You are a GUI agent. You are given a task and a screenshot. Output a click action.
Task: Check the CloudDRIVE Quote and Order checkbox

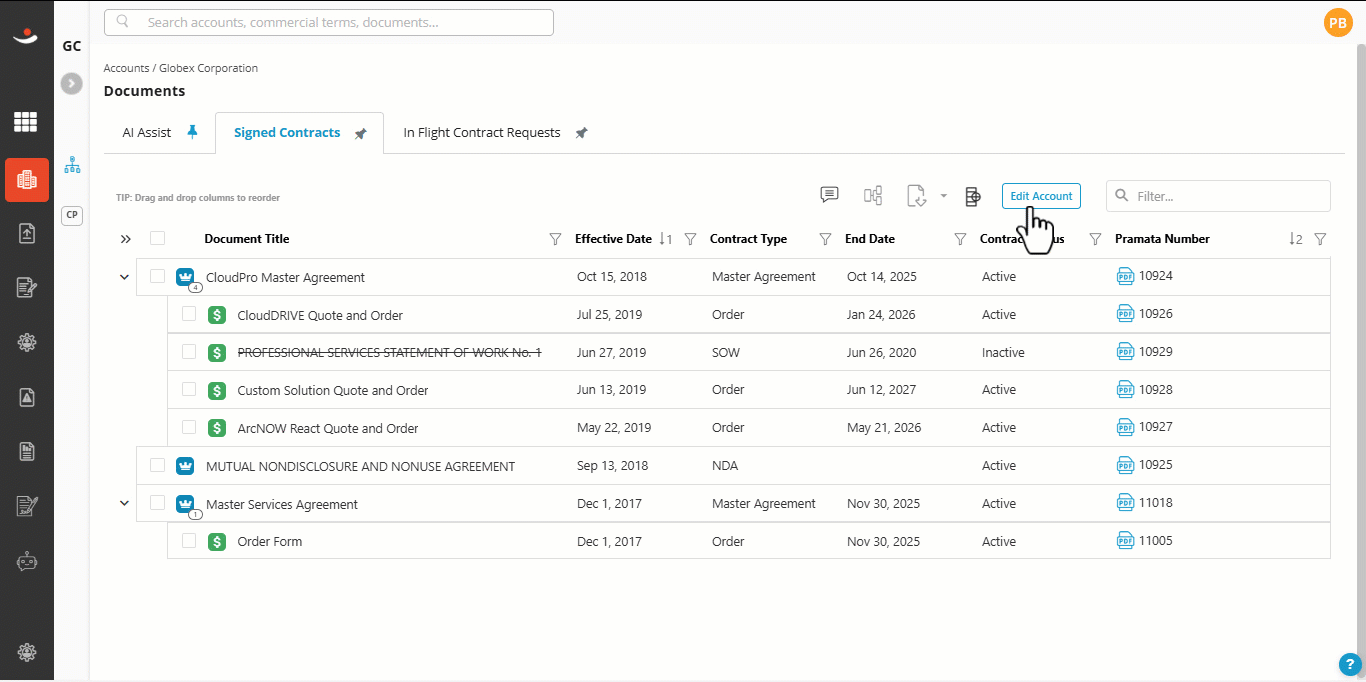pos(189,314)
